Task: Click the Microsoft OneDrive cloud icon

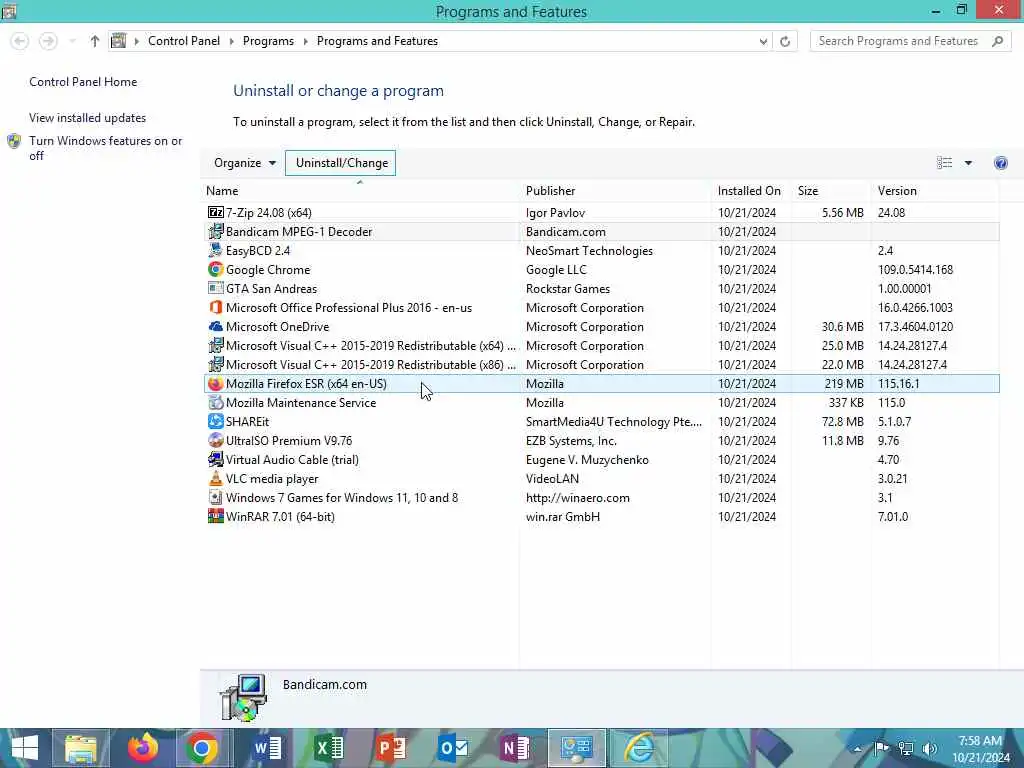Action: tap(216, 326)
